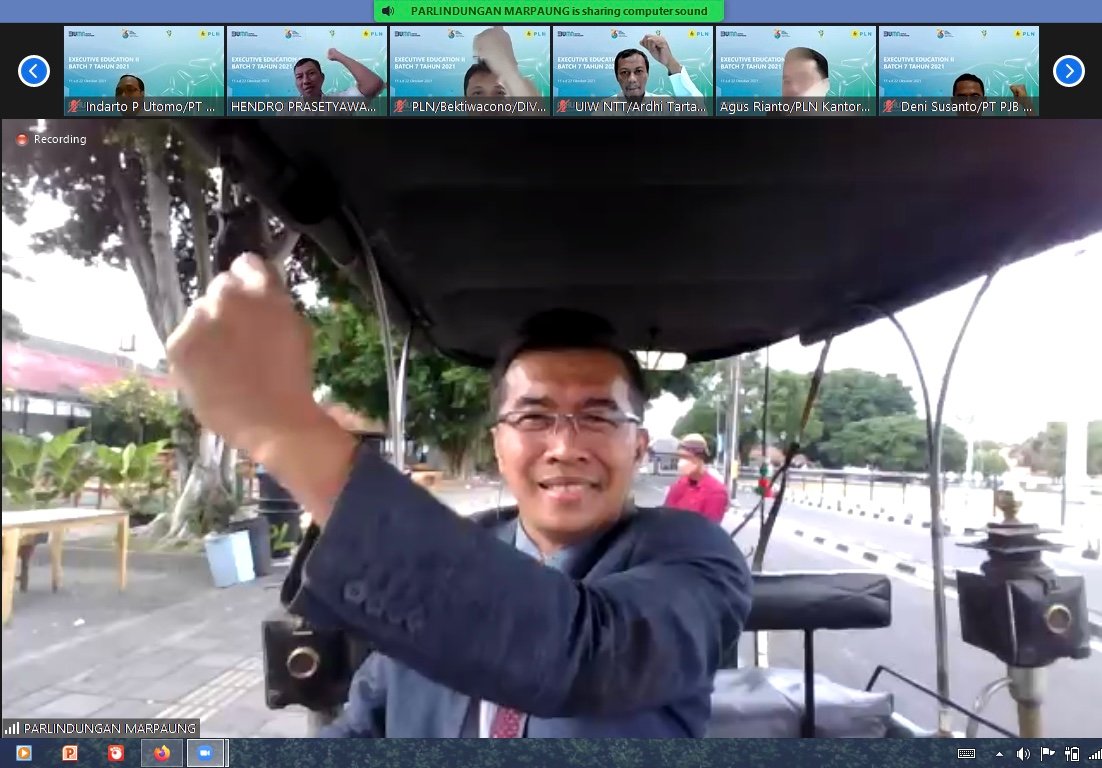Expand hidden system tray icons
The width and height of the screenshot is (1102, 768).
[998, 754]
